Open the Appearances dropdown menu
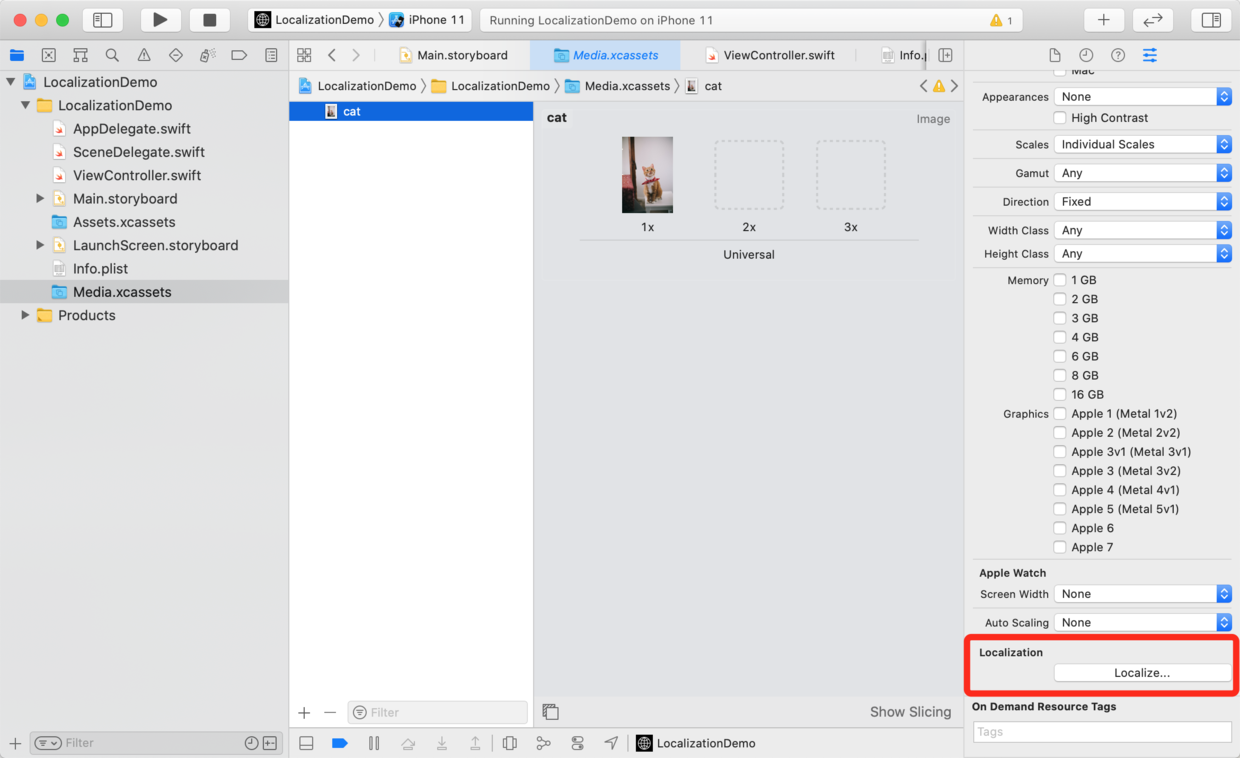This screenshot has height=758, width=1240. coord(1142,97)
